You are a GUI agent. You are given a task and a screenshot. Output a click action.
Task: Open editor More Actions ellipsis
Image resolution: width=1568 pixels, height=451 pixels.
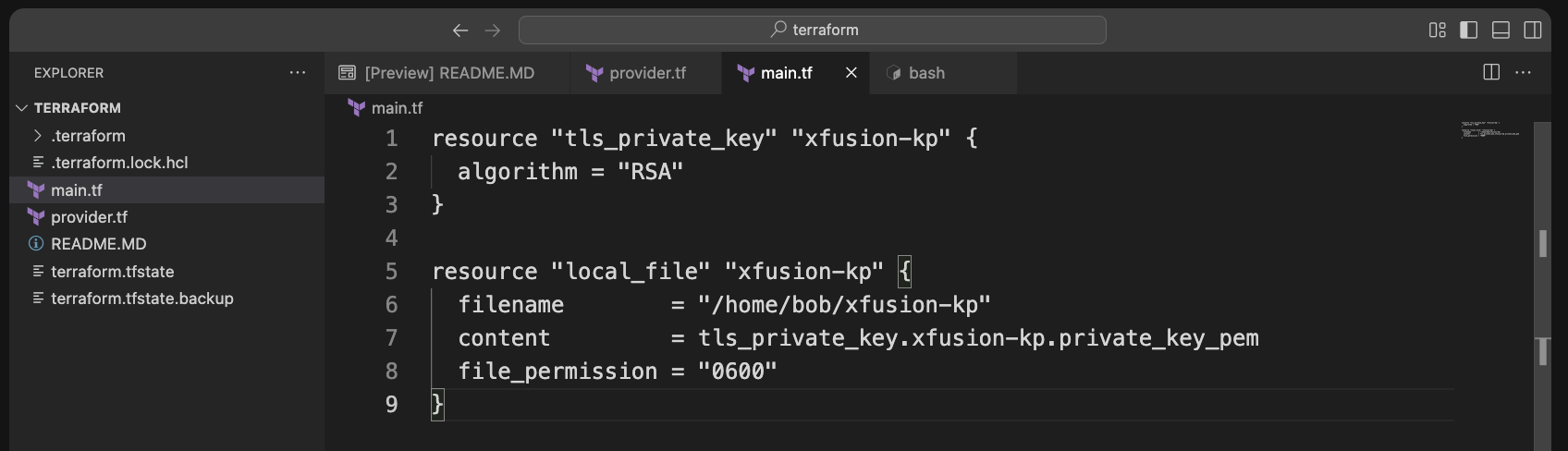(x=1523, y=72)
